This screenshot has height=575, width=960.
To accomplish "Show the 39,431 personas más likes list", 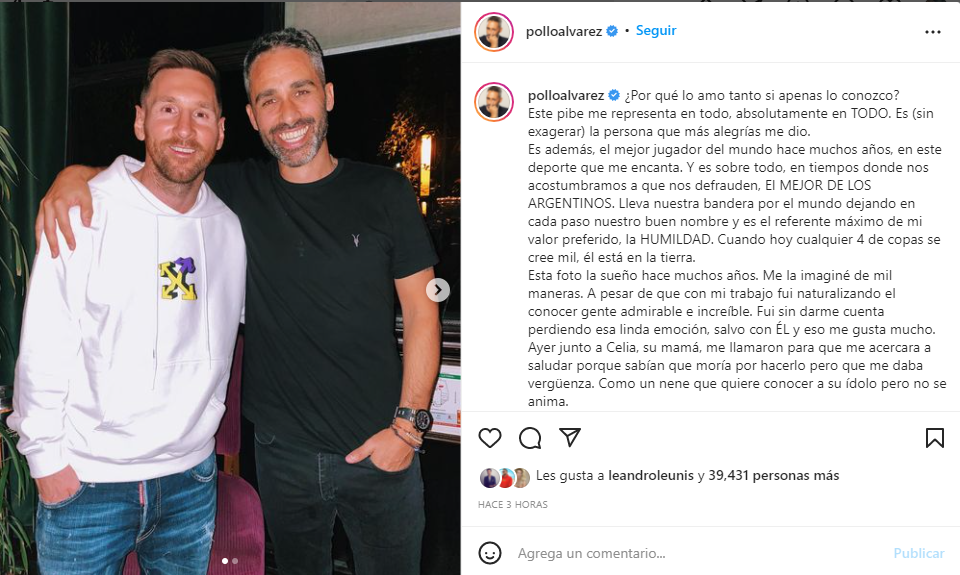I will [x=774, y=475].
